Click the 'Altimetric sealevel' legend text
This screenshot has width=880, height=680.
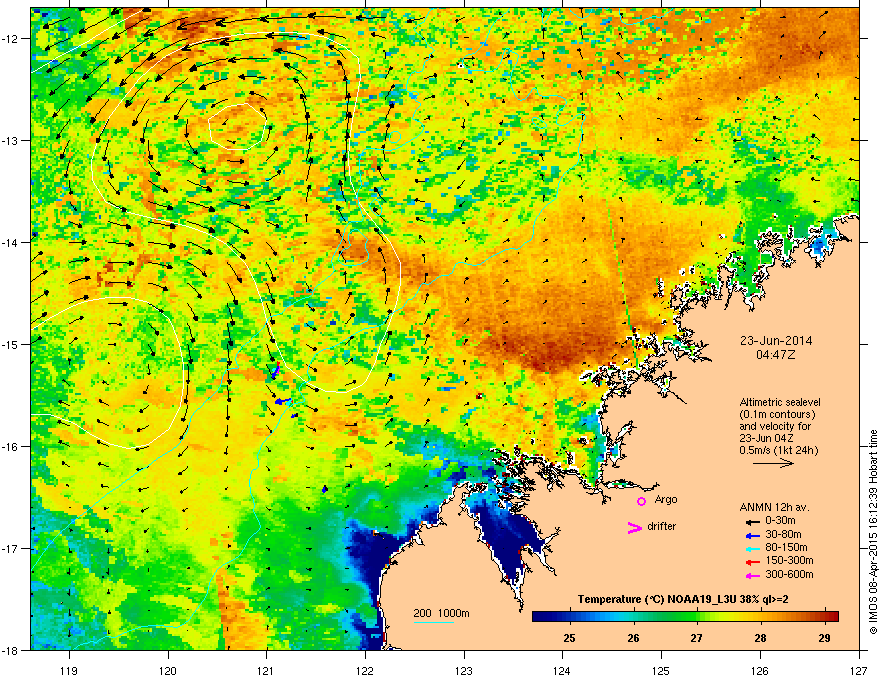780,402
